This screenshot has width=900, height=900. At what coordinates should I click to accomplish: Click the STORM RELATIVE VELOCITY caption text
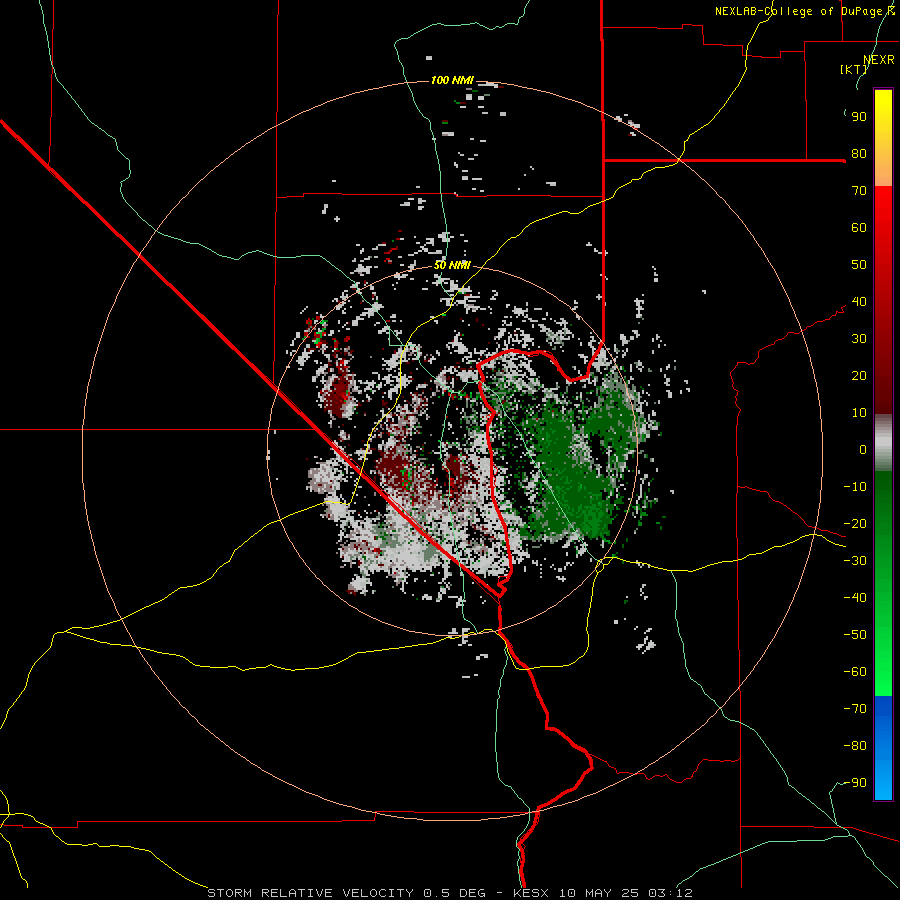310,893
